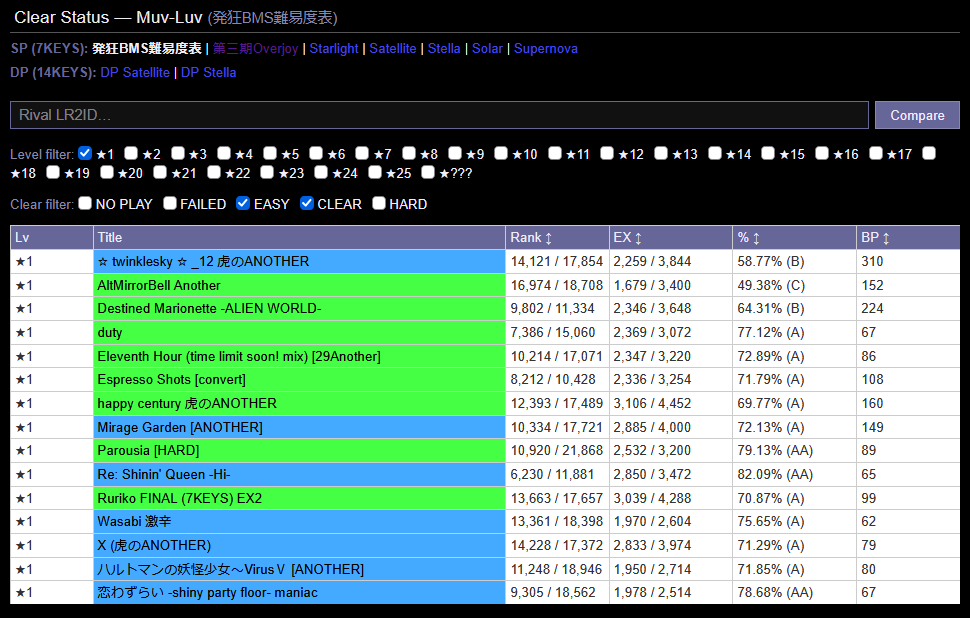Open the Satellite difficulty table
This screenshot has height=618, width=970.
point(393,48)
